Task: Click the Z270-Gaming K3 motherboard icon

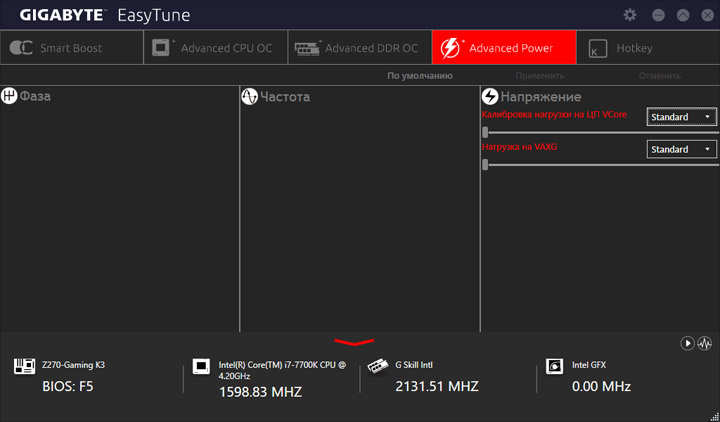Action: pyautogui.click(x=24, y=366)
